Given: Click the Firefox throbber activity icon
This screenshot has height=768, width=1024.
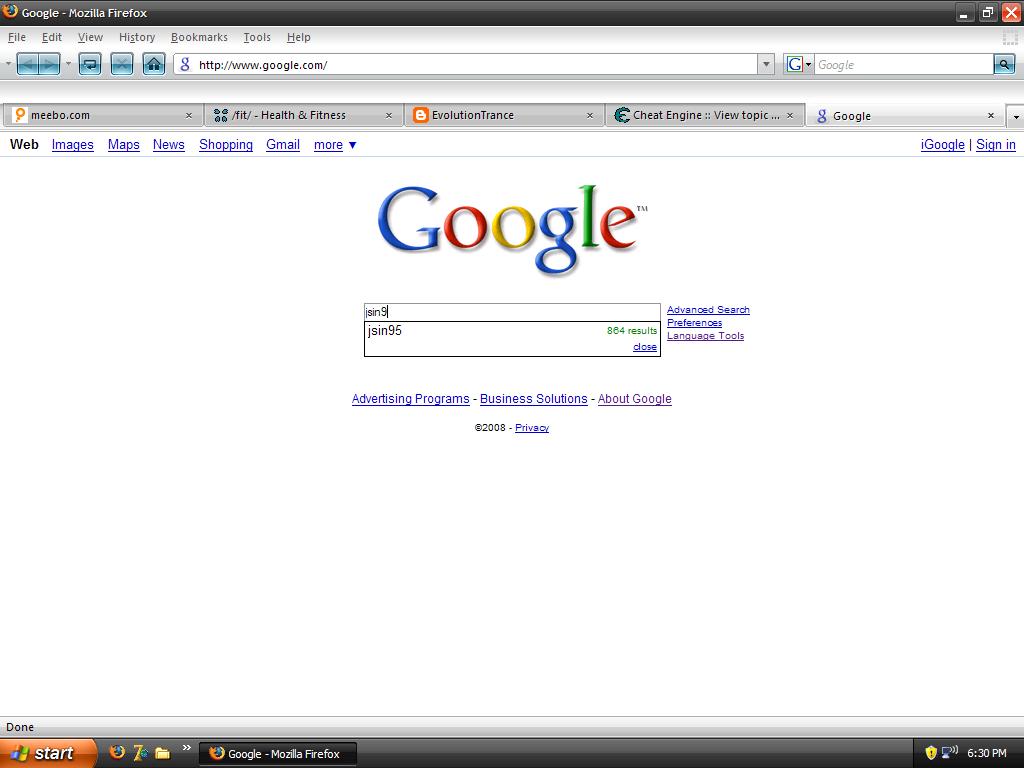Looking at the screenshot, I should coord(1010,38).
